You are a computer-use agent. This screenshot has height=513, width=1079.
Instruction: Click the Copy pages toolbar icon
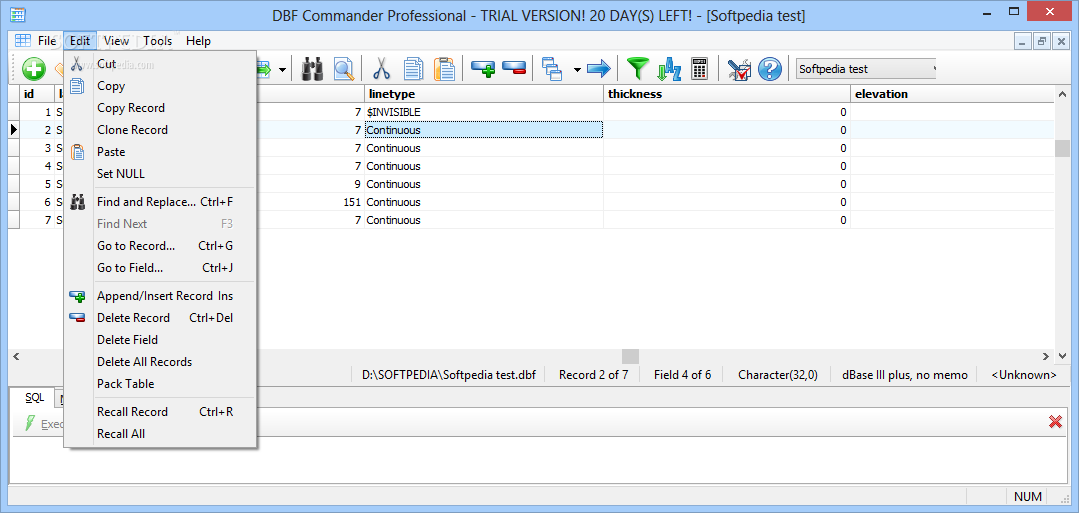tap(413, 69)
